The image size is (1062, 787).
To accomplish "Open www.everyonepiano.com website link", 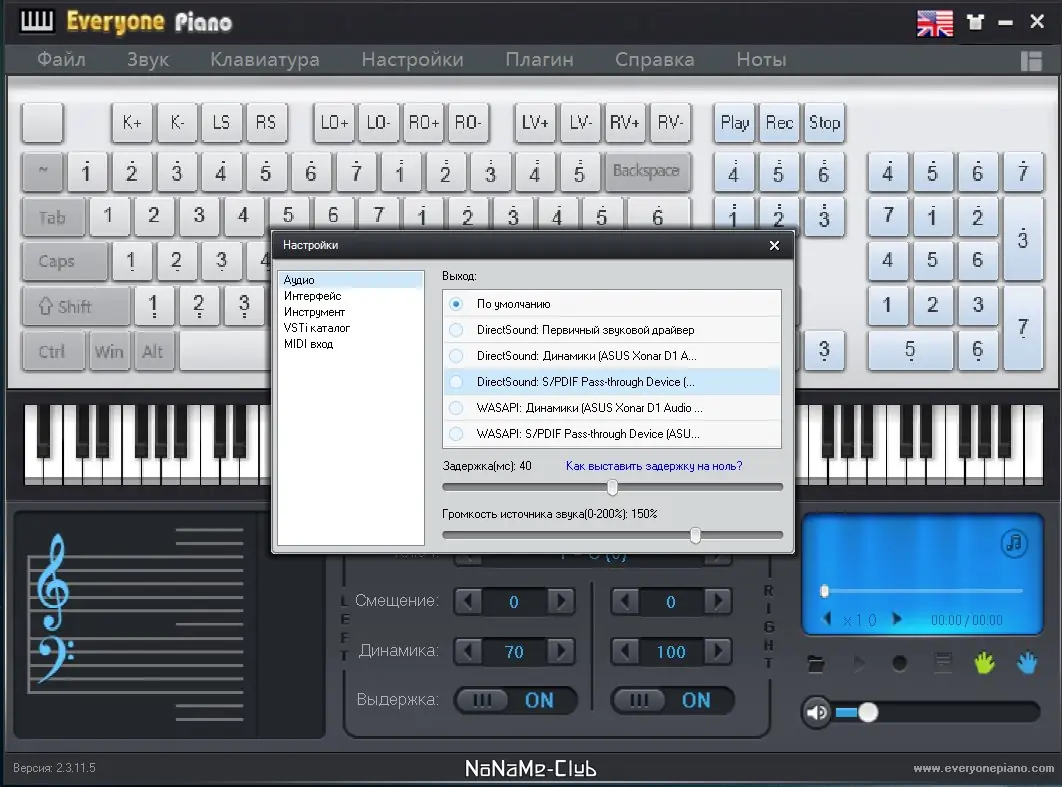I will (983, 768).
